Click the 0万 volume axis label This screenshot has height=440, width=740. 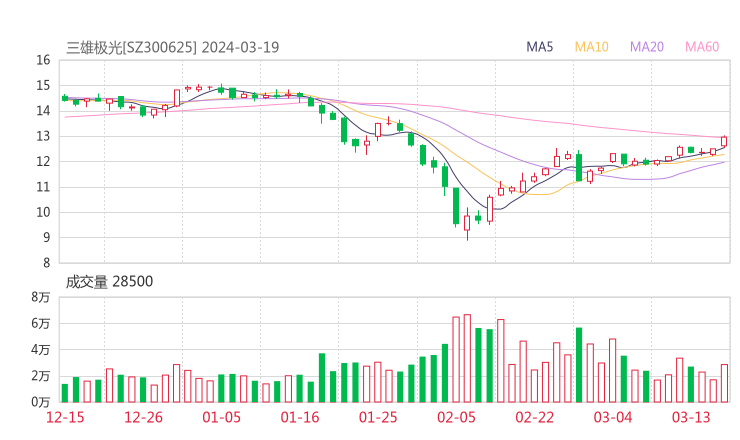click(x=41, y=402)
